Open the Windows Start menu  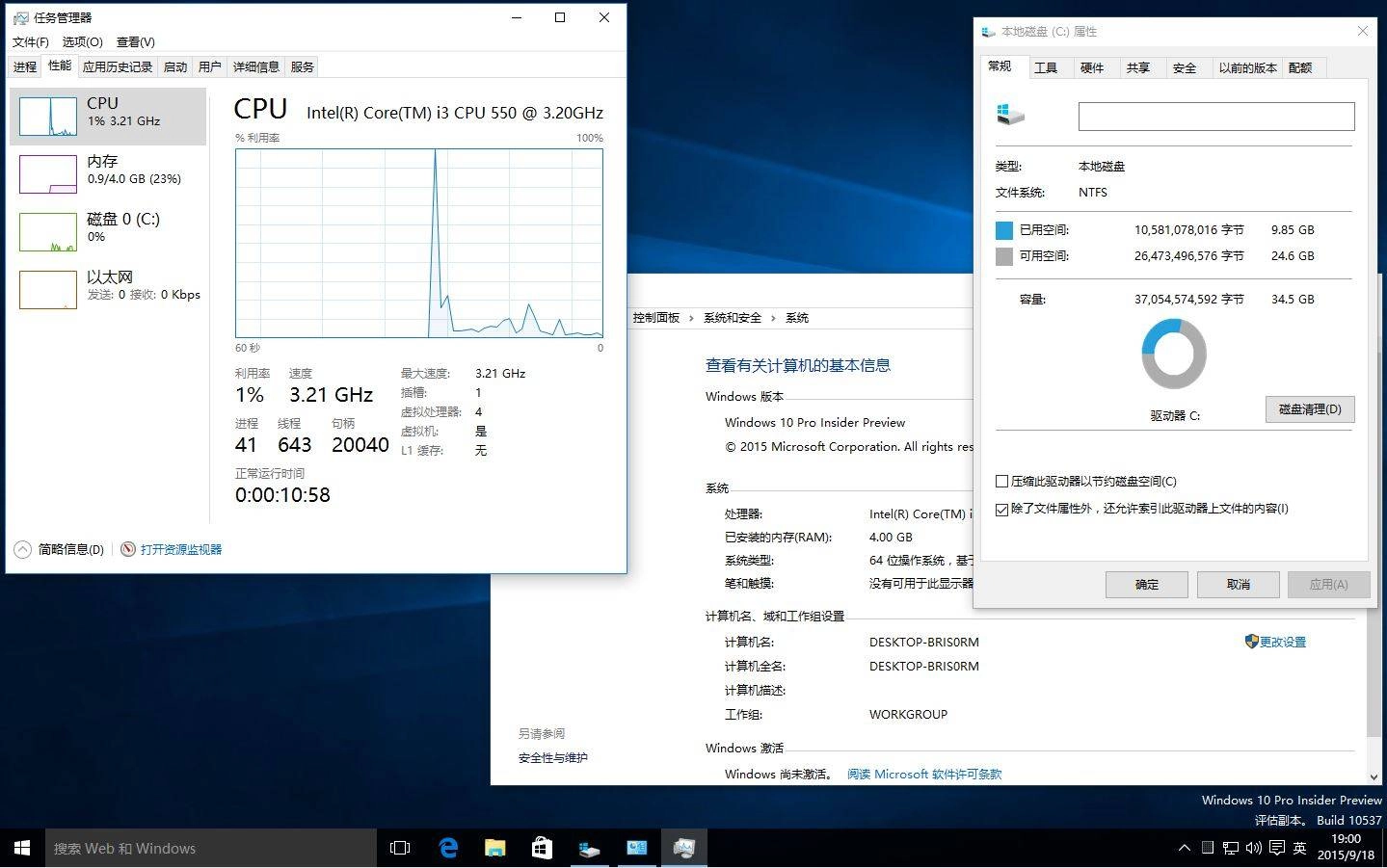tap(22, 848)
